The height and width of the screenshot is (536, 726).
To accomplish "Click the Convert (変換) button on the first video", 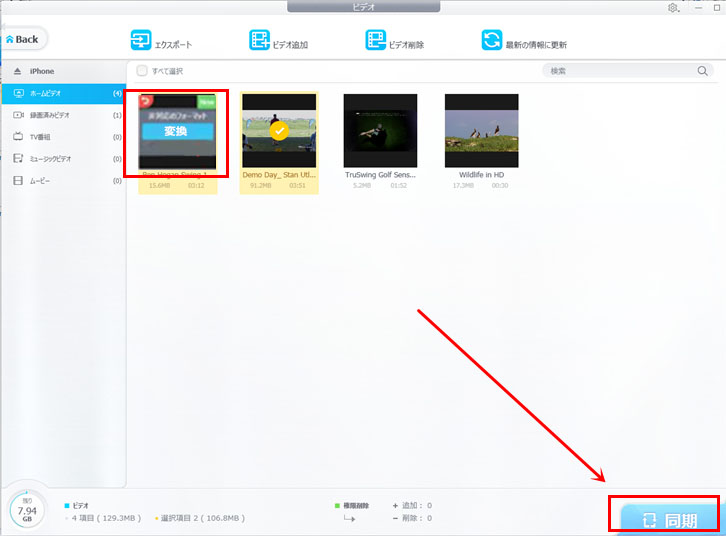I will [x=177, y=131].
